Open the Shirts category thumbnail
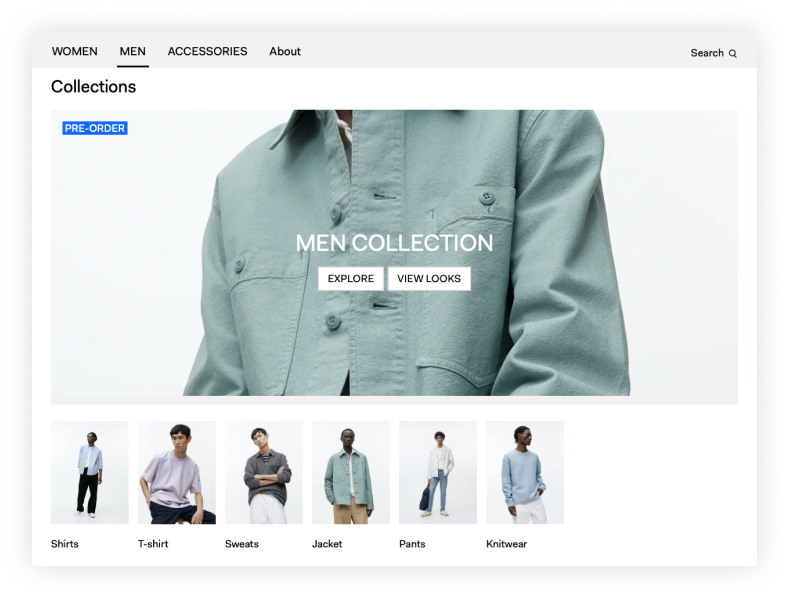The height and width of the screenshot is (598, 789). click(x=90, y=473)
